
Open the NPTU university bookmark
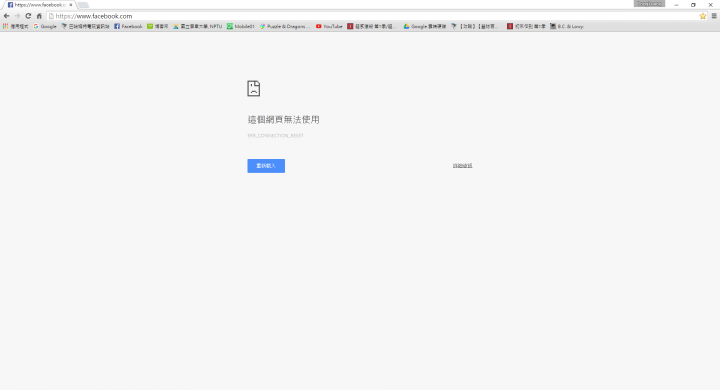(197, 27)
